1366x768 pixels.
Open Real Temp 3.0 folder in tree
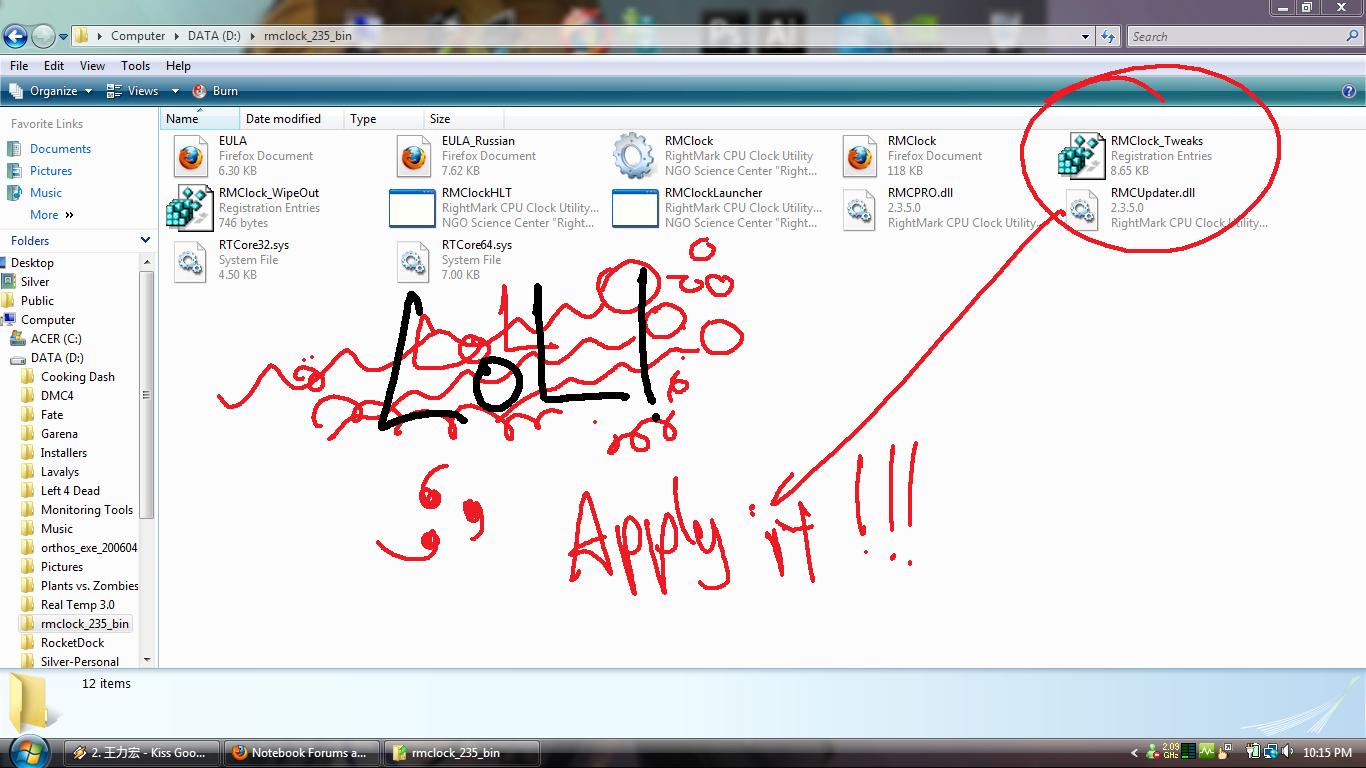pos(78,605)
